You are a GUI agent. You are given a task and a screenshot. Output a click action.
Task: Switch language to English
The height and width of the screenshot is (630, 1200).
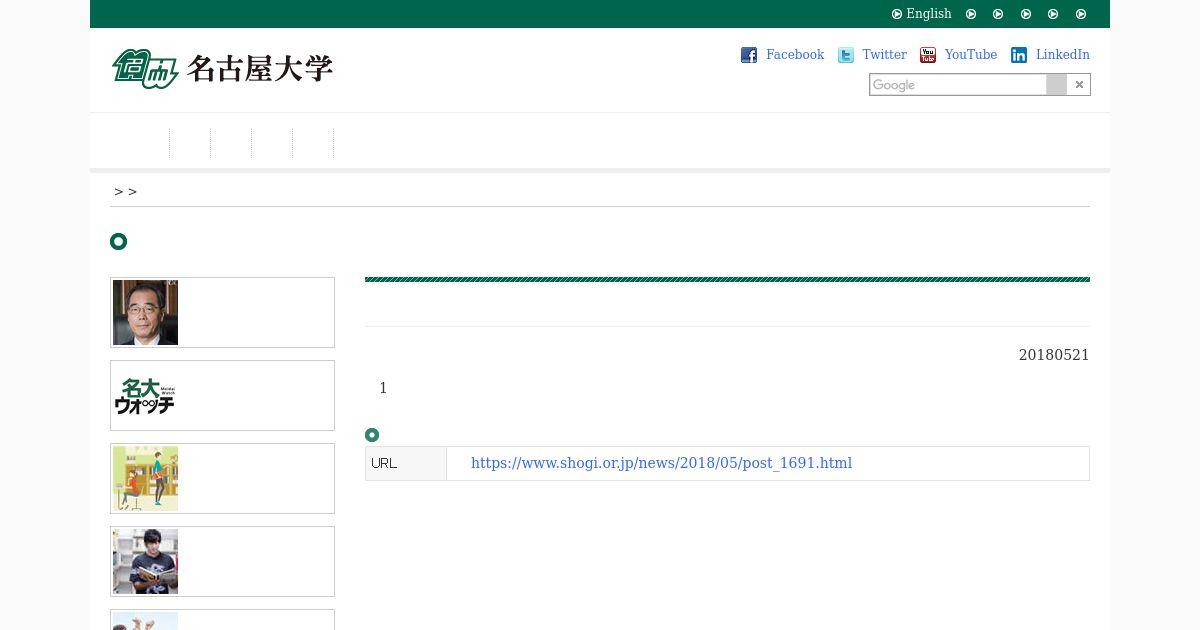tap(929, 14)
